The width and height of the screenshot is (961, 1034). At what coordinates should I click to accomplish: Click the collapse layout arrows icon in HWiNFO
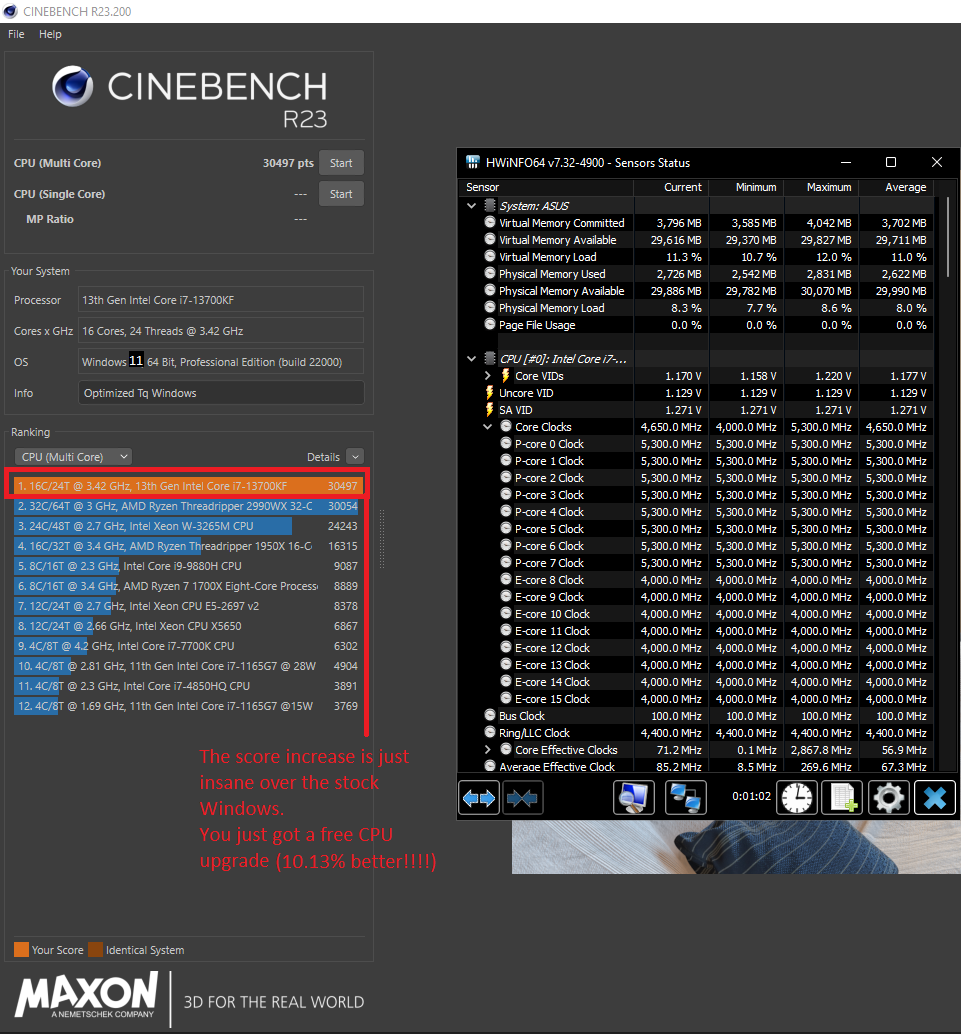pyautogui.click(x=523, y=797)
